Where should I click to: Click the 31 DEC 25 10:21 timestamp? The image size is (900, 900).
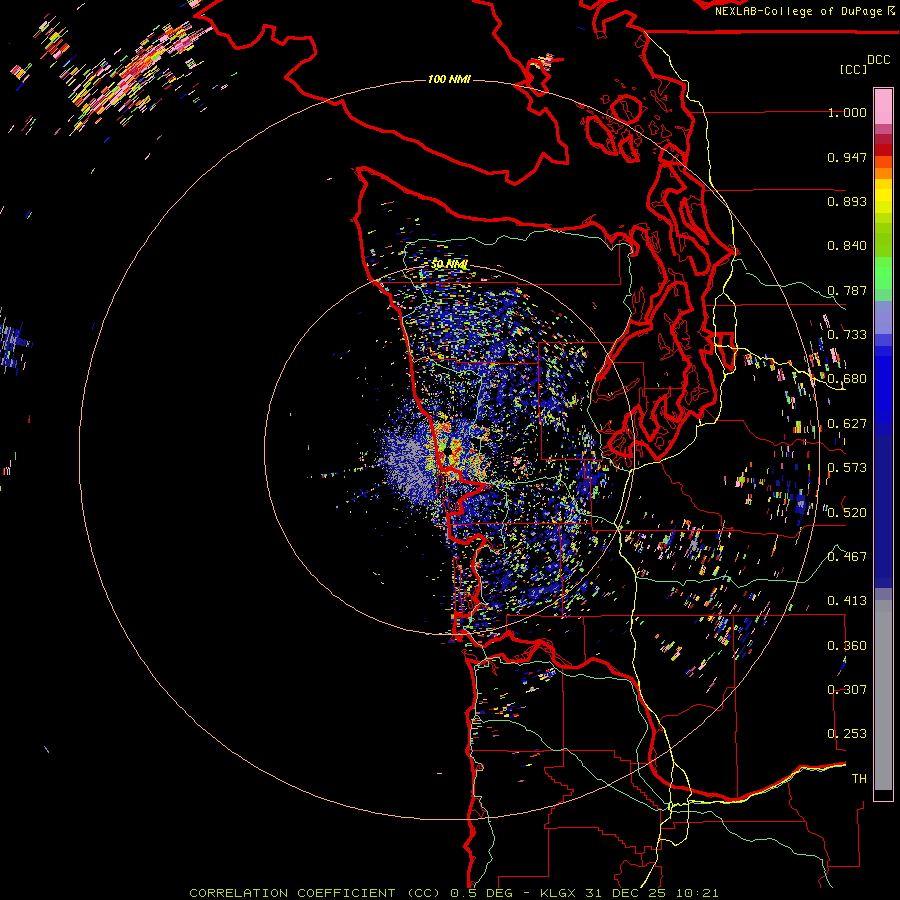(x=652, y=893)
